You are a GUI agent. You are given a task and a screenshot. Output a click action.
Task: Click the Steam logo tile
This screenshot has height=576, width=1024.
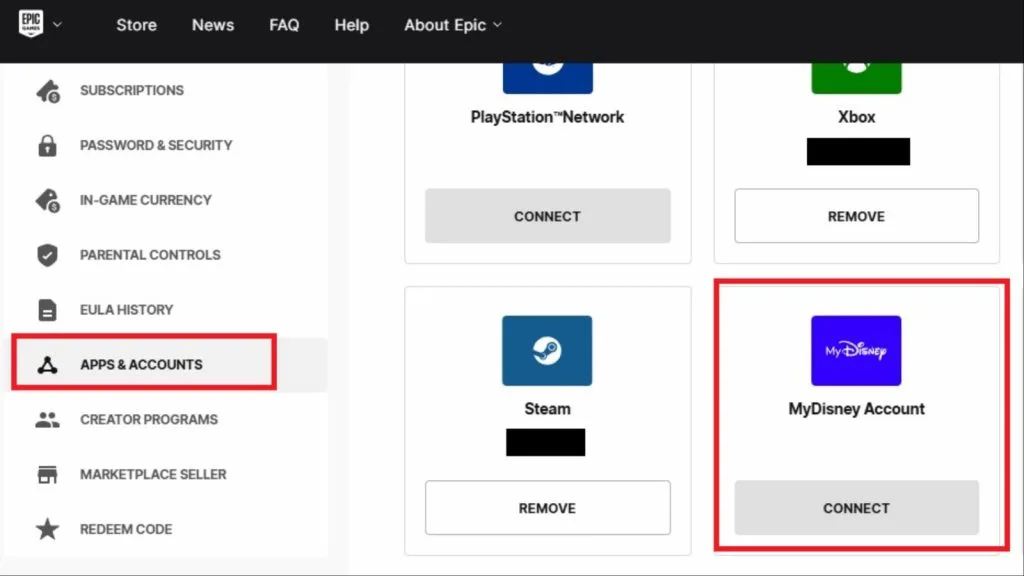547,351
